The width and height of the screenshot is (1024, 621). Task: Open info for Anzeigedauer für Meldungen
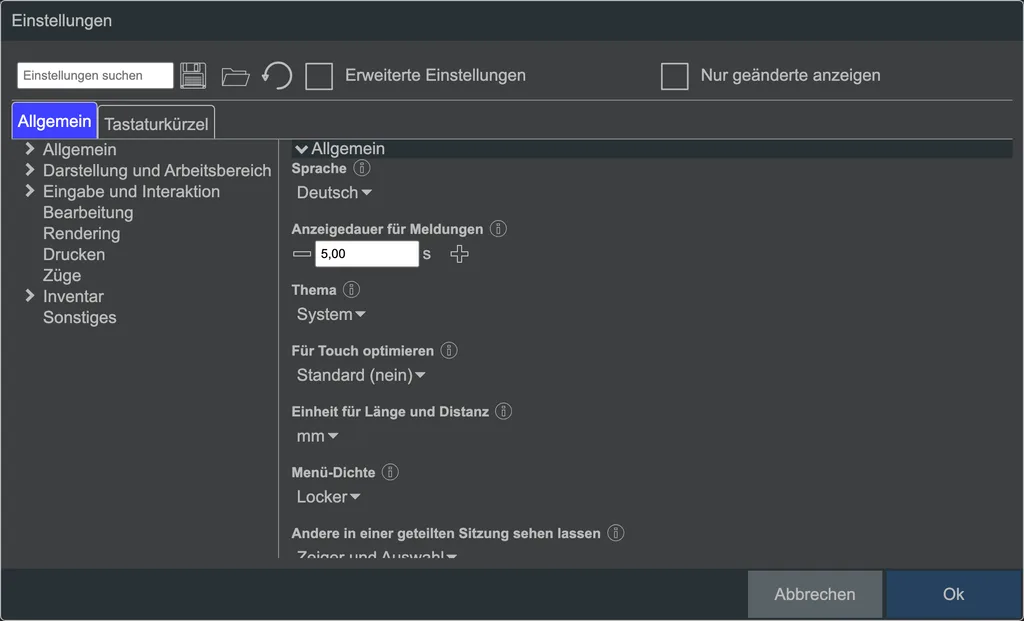point(498,229)
